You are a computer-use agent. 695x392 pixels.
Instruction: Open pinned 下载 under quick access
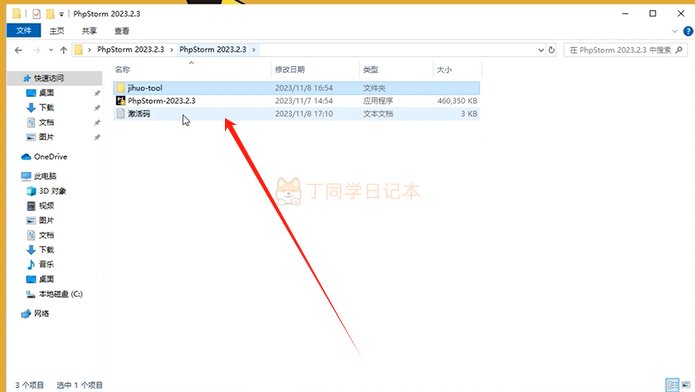pos(46,107)
